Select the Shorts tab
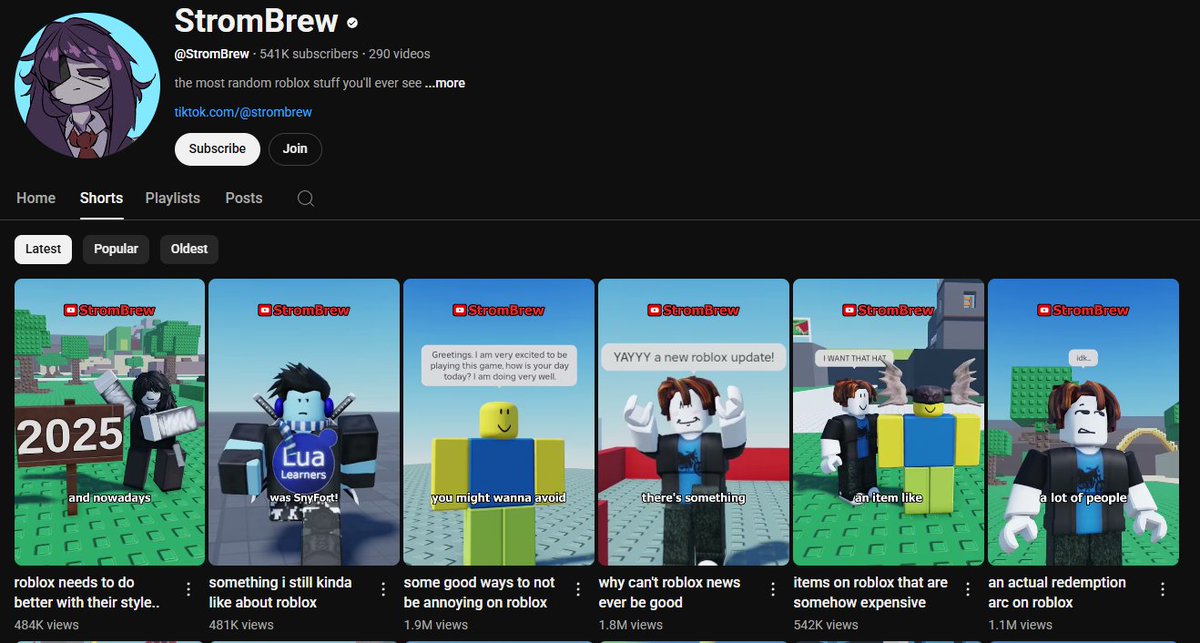This screenshot has height=643, width=1200. (101, 198)
